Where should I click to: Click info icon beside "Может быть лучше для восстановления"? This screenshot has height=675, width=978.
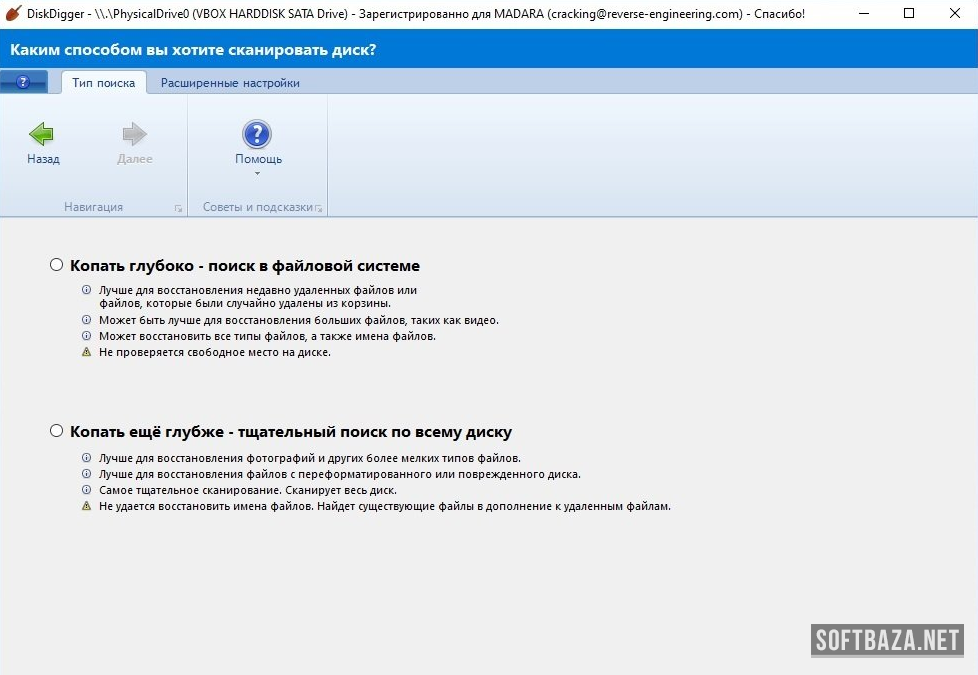86,321
